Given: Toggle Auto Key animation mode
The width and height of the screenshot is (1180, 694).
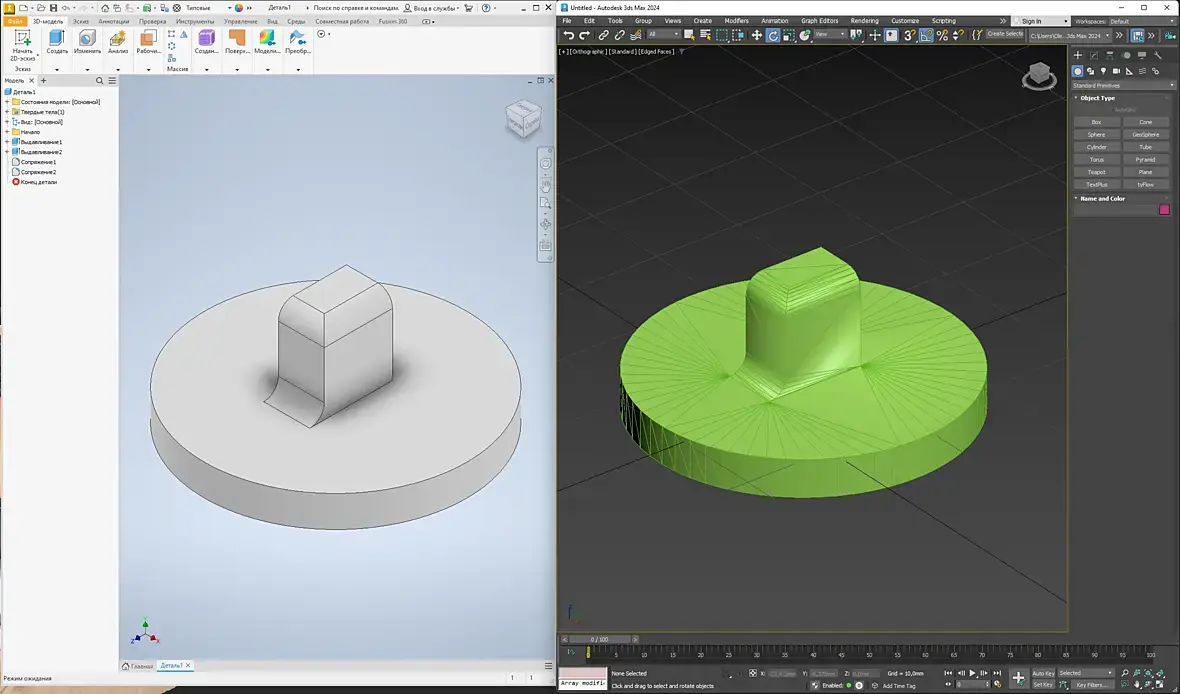Looking at the screenshot, I should (1043, 673).
